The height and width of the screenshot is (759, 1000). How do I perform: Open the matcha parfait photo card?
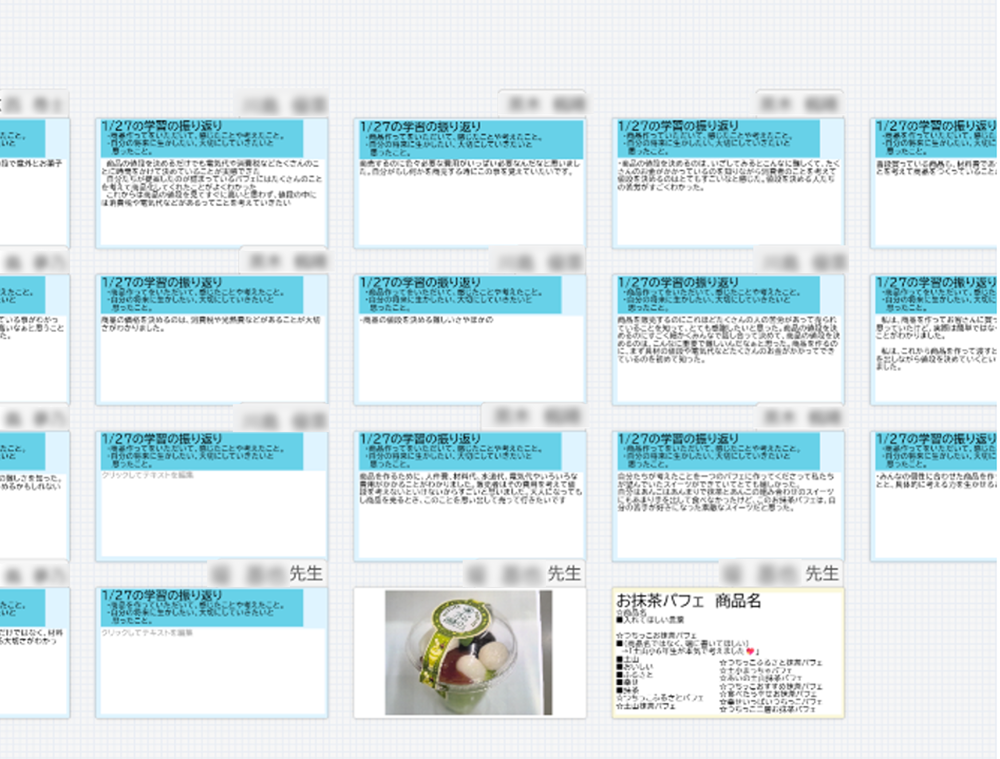point(468,652)
